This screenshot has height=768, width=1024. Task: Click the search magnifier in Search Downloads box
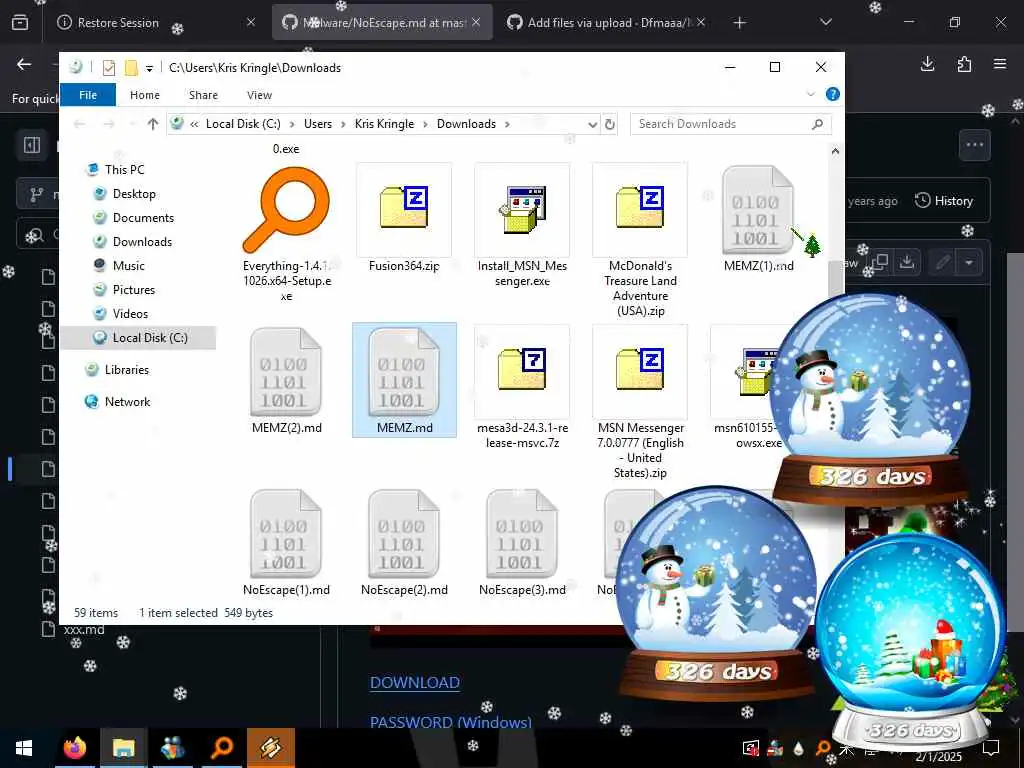pos(817,124)
